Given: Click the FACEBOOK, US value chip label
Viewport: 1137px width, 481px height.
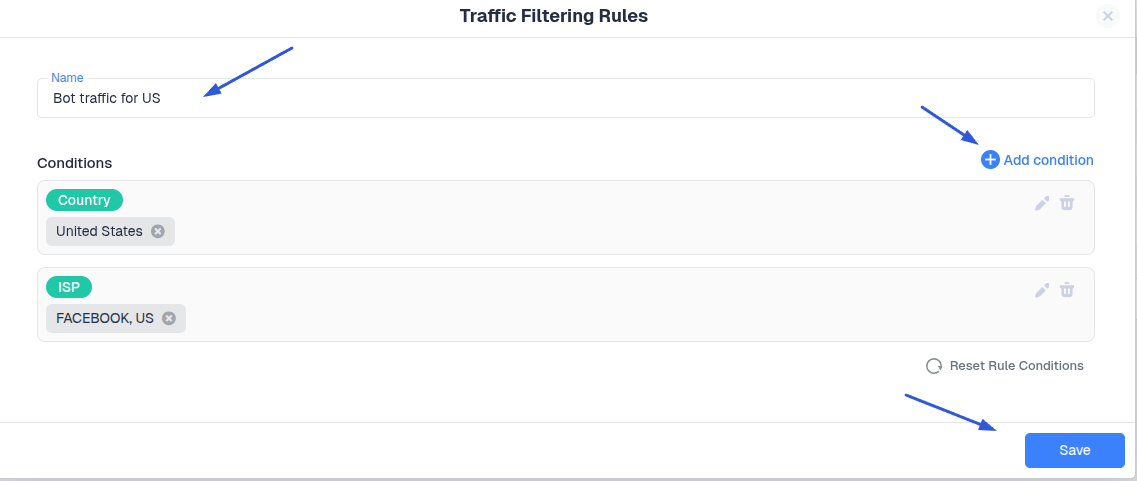Looking at the screenshot, I should (x=105, y=318).
